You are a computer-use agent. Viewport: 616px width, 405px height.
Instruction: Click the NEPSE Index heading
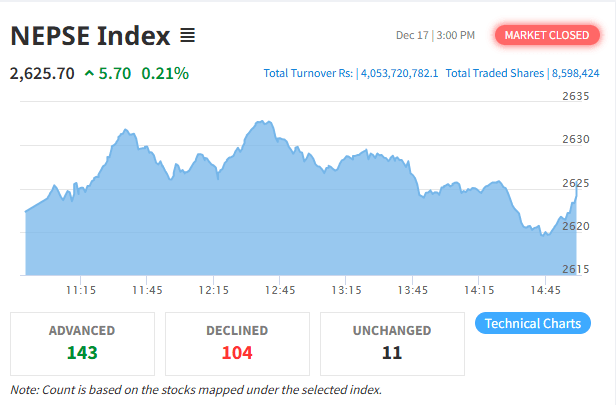pos(90,36)
